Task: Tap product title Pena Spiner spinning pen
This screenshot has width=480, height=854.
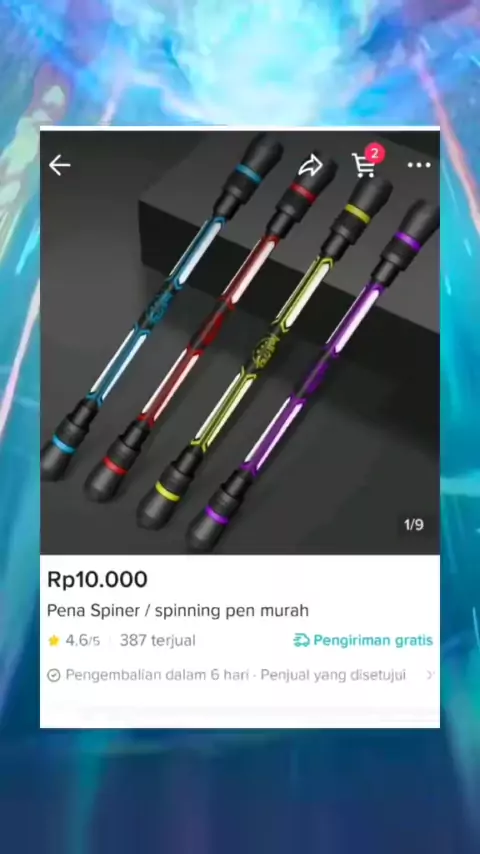Action: click(x=178, y=611)
